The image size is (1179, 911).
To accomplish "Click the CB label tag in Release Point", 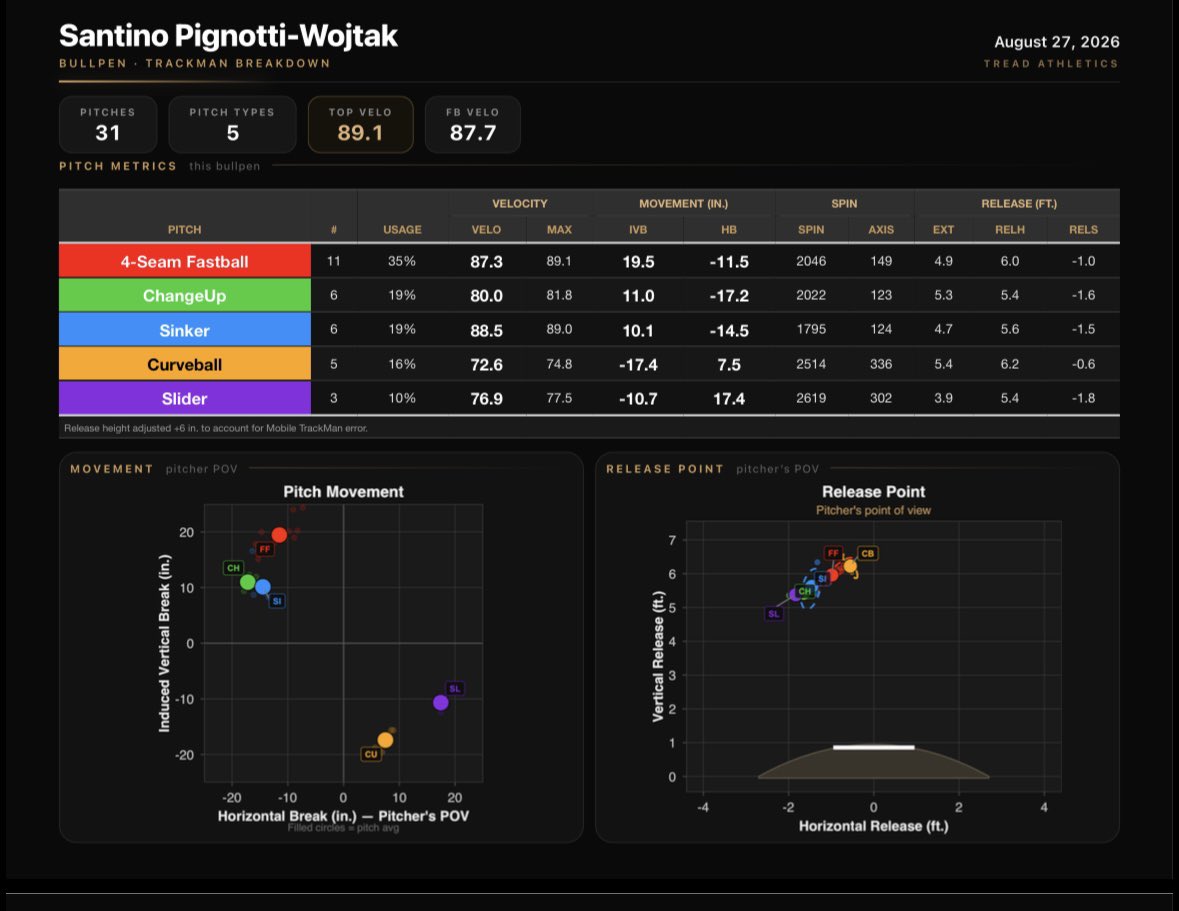I will 868,553.
